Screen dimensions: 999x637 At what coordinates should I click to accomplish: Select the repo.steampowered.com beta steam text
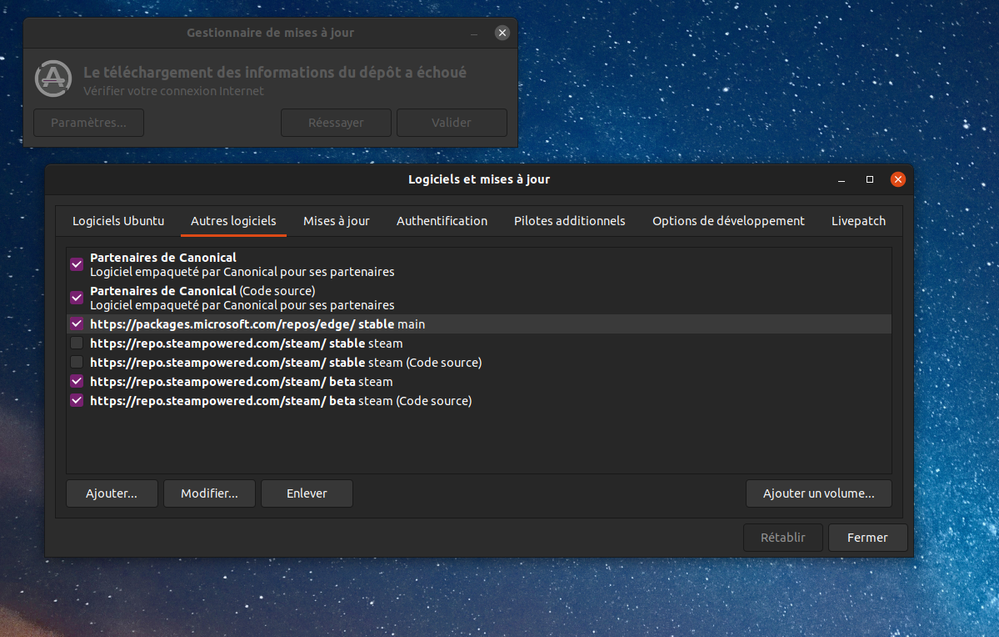click(x=241, y=382)
